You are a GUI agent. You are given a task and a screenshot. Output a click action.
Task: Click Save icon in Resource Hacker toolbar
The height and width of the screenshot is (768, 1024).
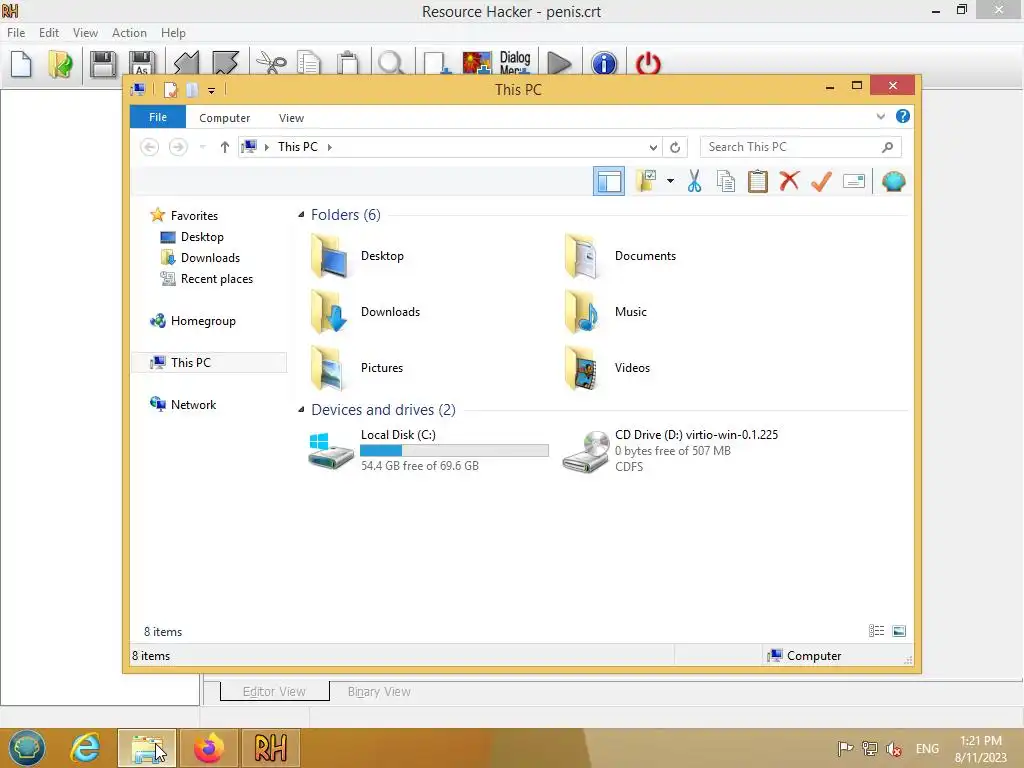click(x=103, y=64)
